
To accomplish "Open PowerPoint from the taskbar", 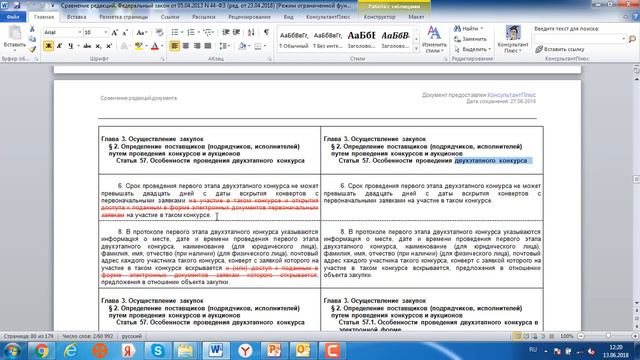I will point(274,351).
